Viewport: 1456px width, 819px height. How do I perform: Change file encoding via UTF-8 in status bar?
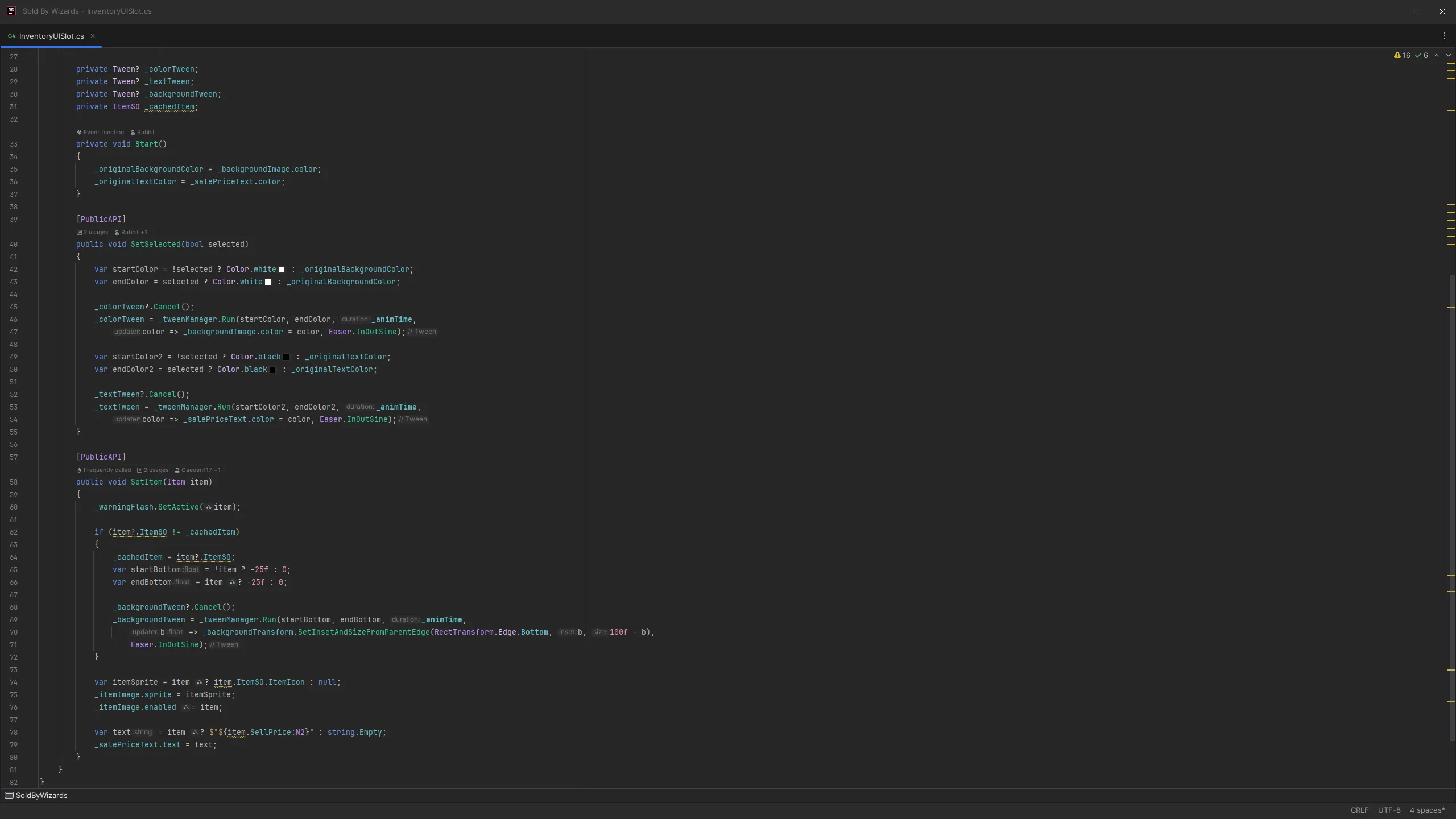tap(1389, 810)
